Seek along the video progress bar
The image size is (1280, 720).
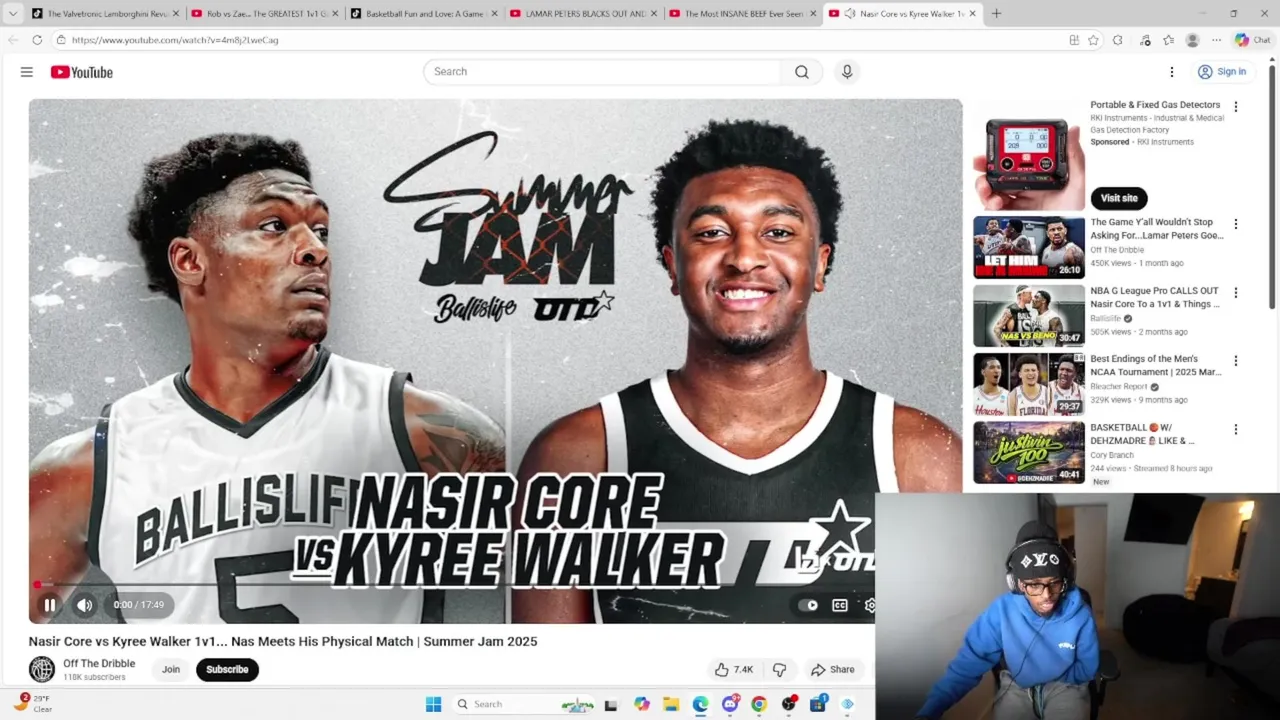tap(452, 584)
